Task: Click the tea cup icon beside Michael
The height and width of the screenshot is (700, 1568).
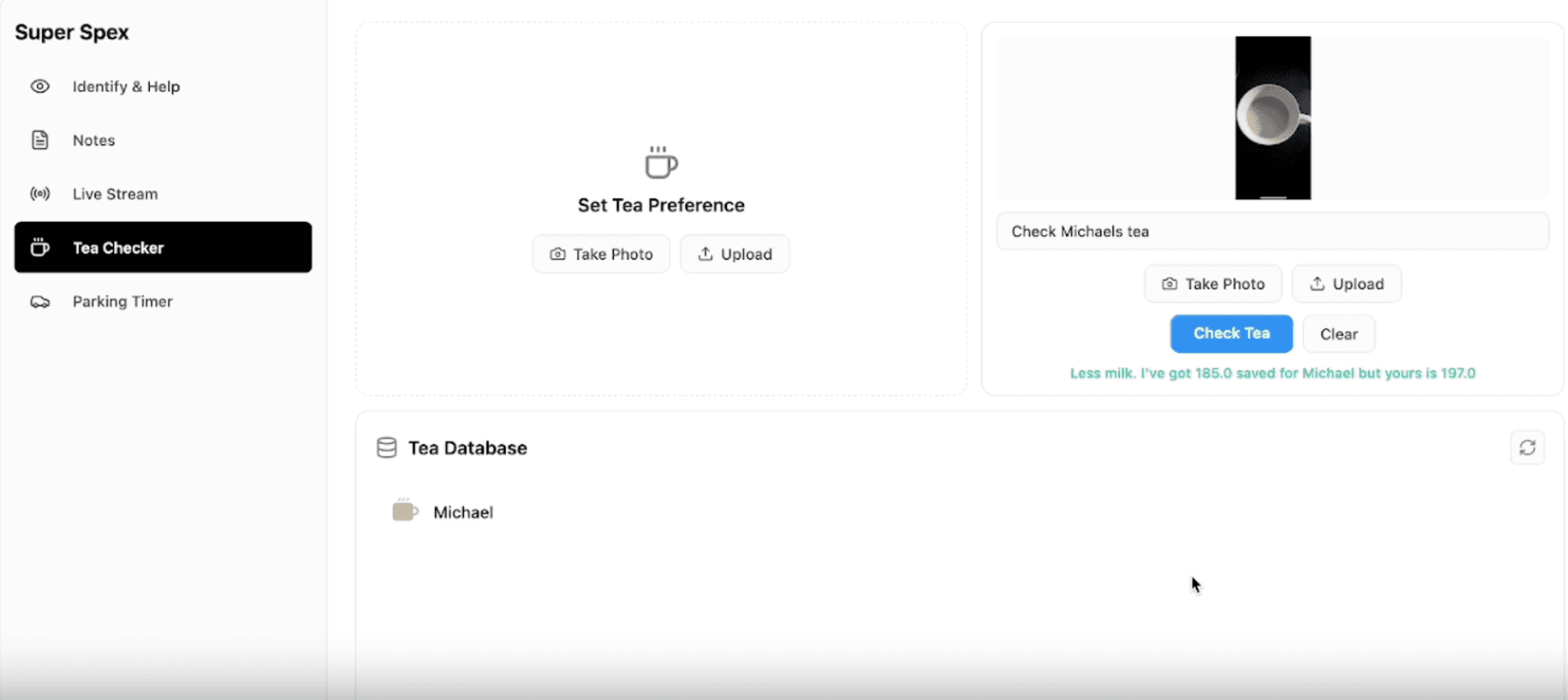Action: click(x=405, y=510)
